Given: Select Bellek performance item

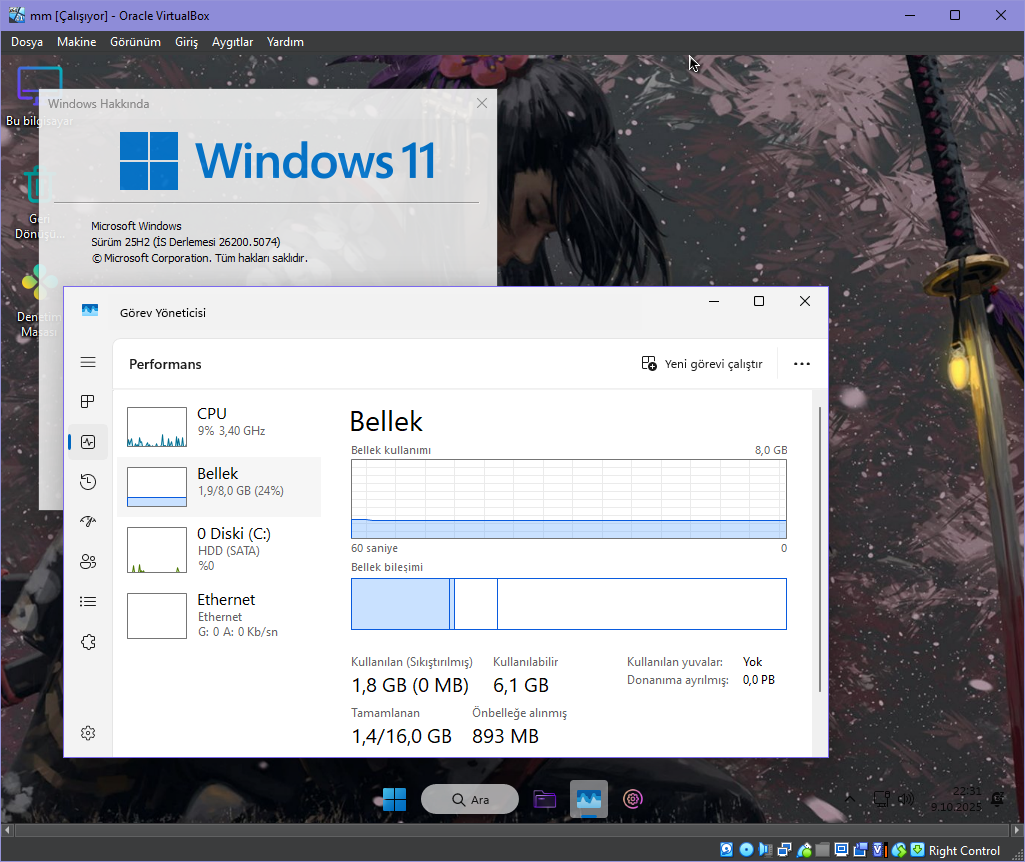Looking at the screenshot, I should click(219, 487).
